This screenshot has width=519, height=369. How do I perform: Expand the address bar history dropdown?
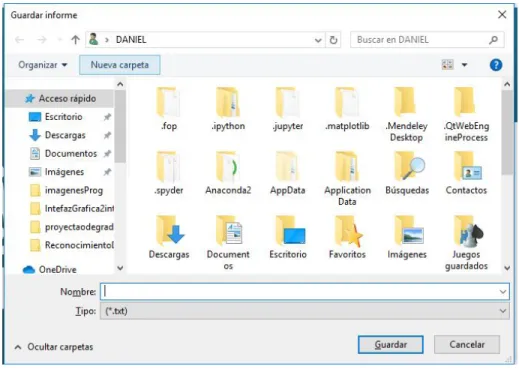click(x=318, y=40)
